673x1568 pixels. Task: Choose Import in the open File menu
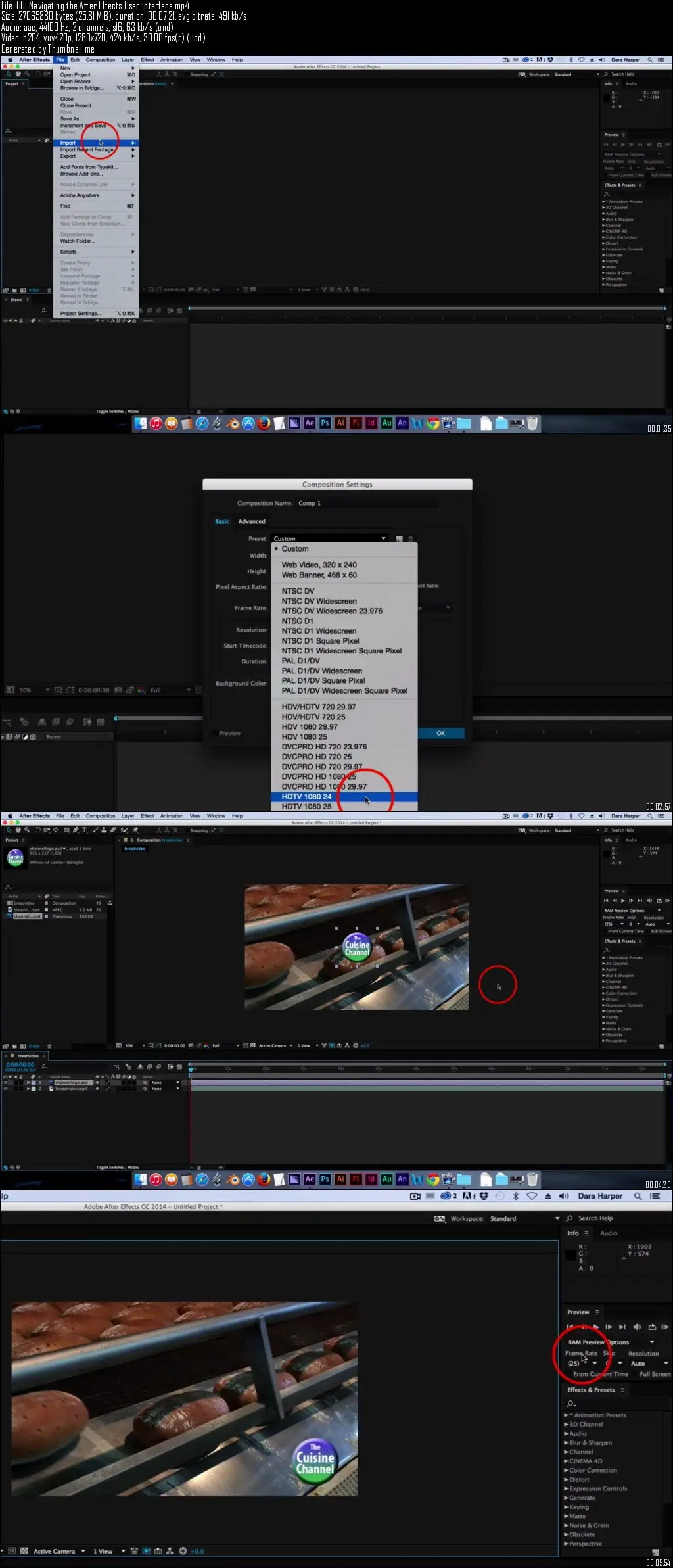[97, 143]
